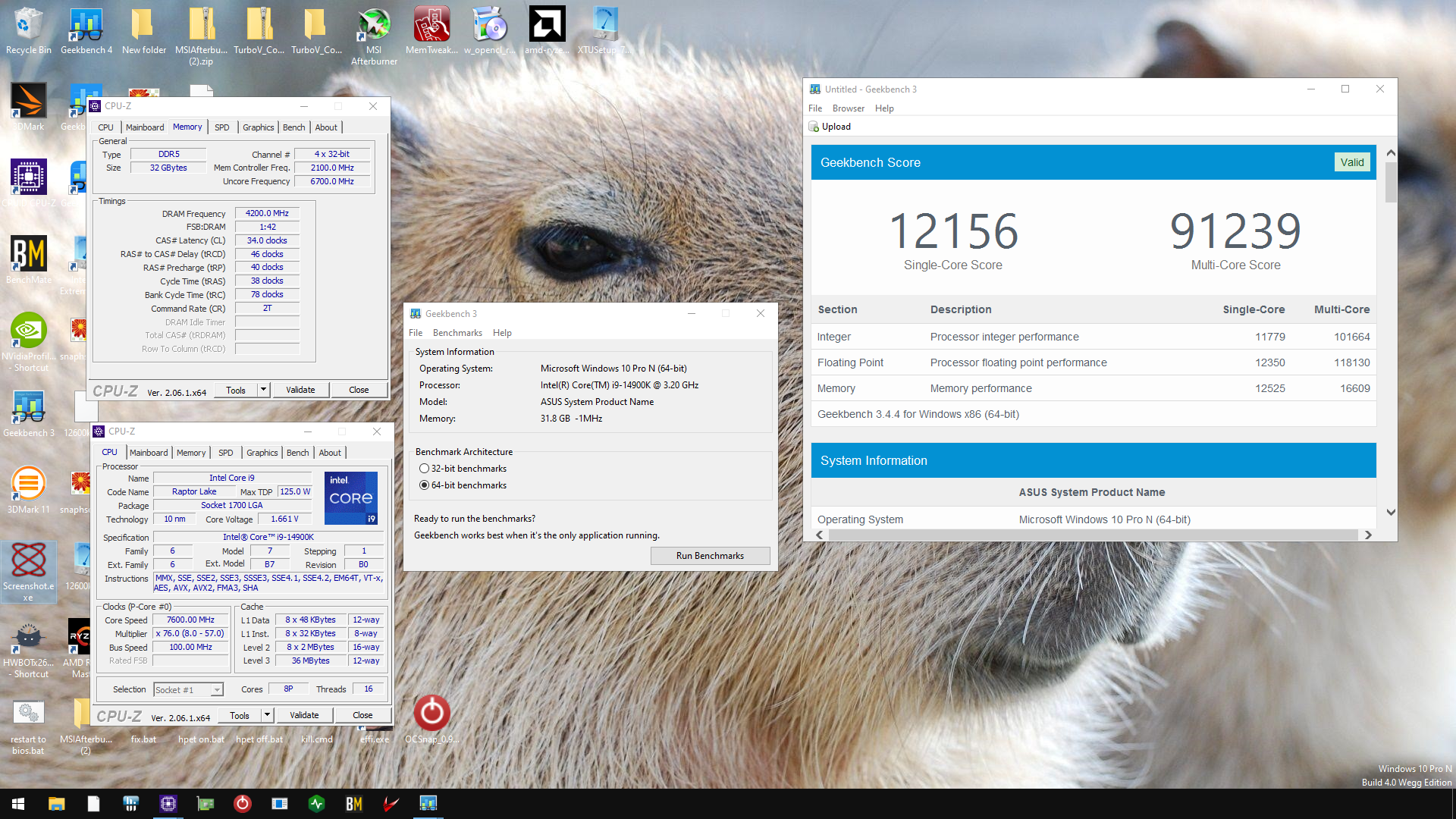Open the w_opencl_r desktop installer icon
The image size is (1456, 819).
coord(489,30)
